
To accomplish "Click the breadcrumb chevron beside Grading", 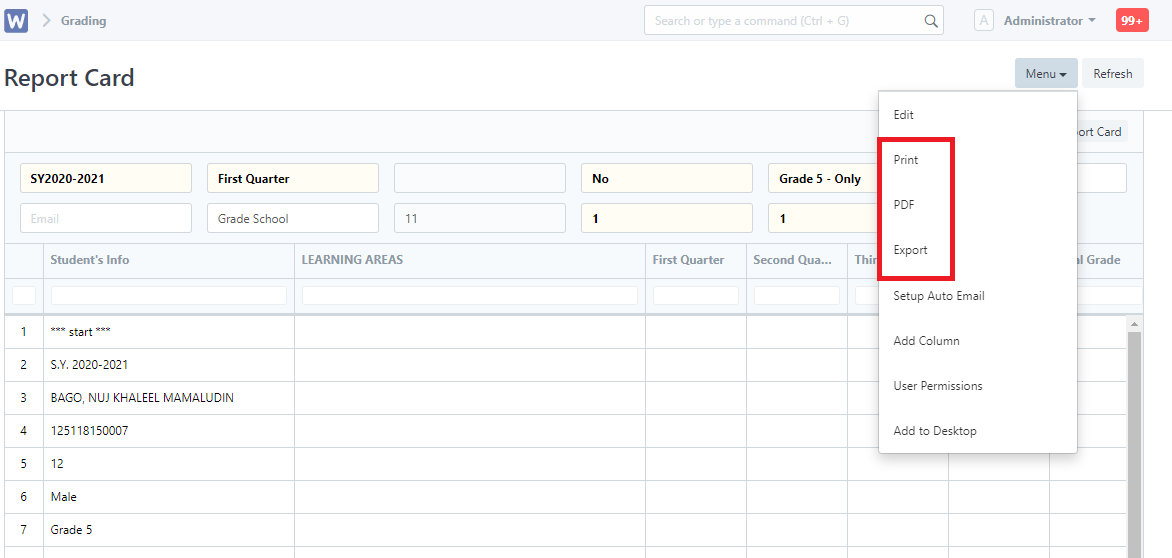I will [x=46, y=21].
